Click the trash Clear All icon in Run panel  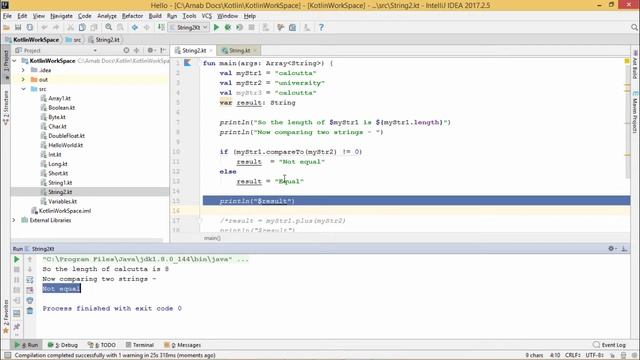pos(30,311)
